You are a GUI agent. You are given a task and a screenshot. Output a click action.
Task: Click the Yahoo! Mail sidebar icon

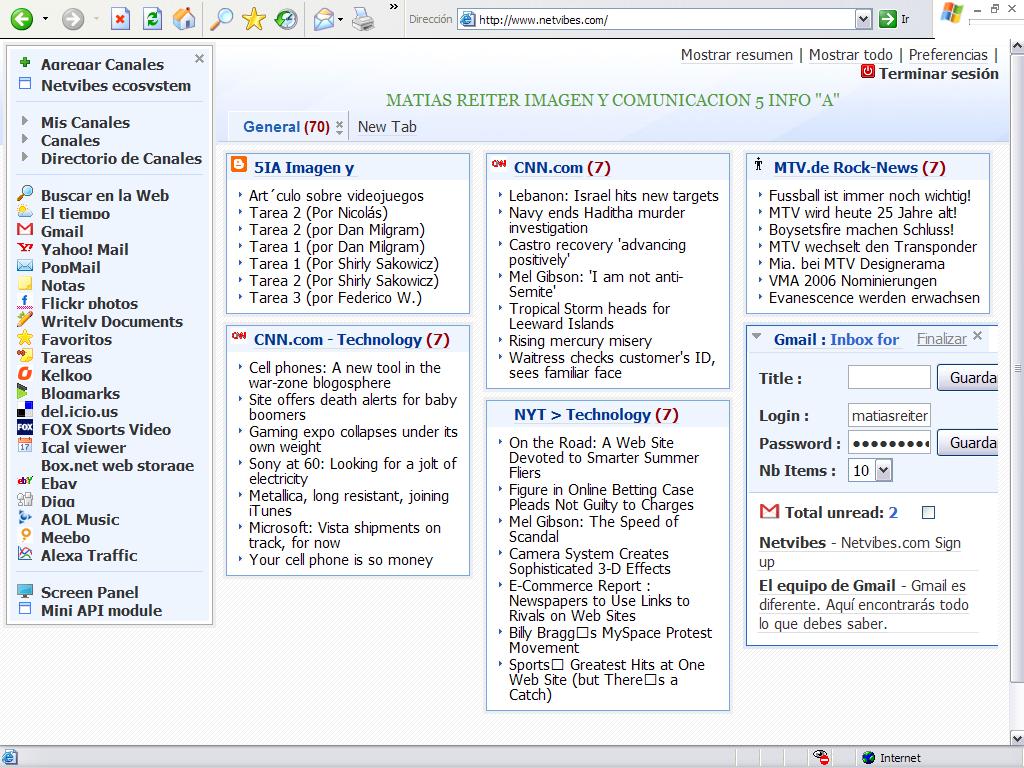tap(25, 248)
